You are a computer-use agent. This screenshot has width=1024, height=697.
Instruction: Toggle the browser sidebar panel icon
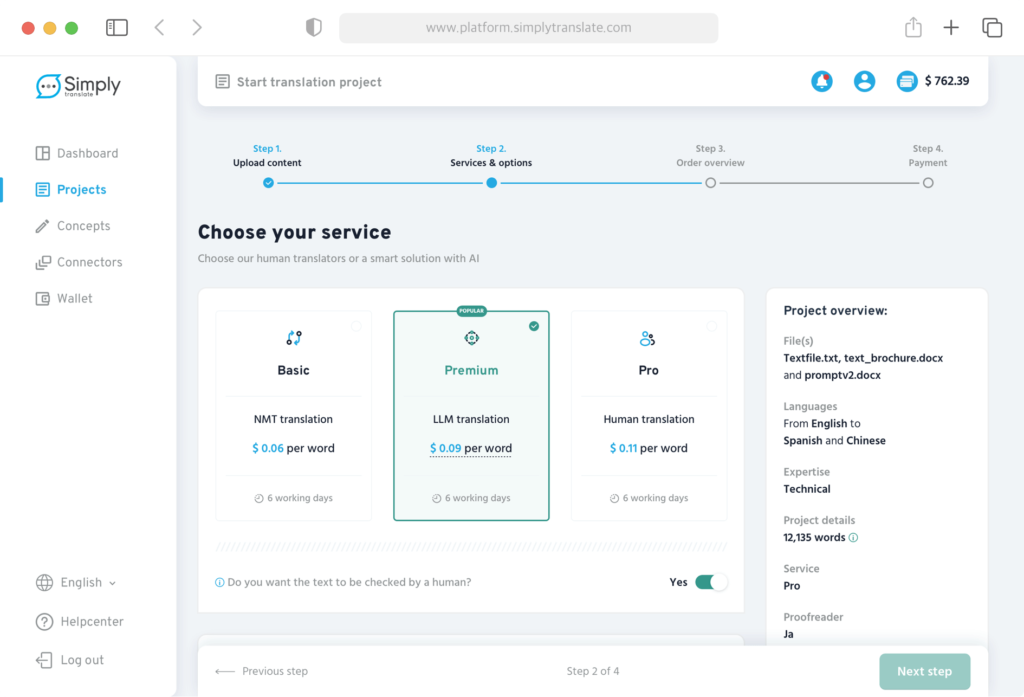[117, 28]
